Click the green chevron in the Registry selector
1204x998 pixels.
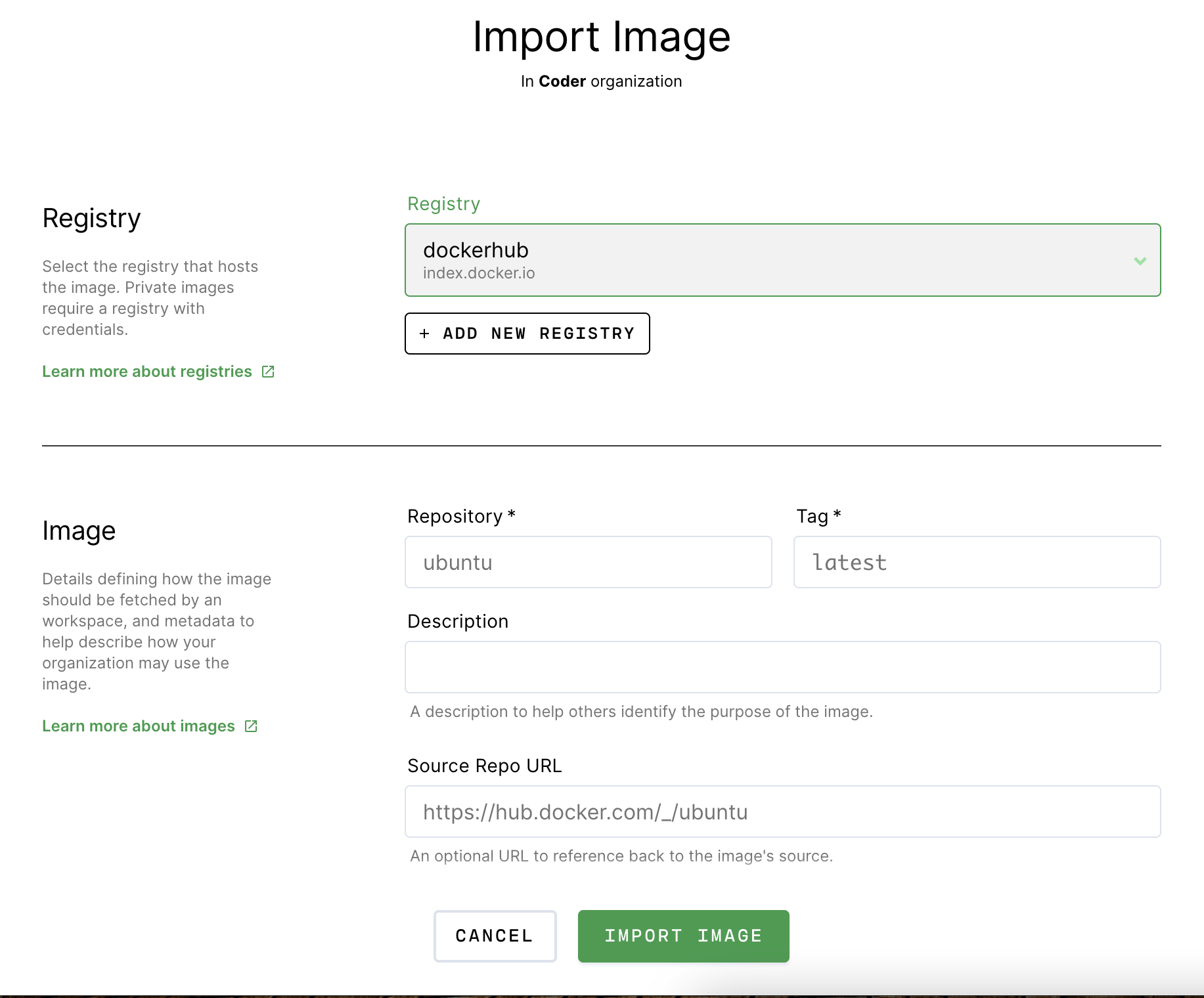pos(1140,261)
